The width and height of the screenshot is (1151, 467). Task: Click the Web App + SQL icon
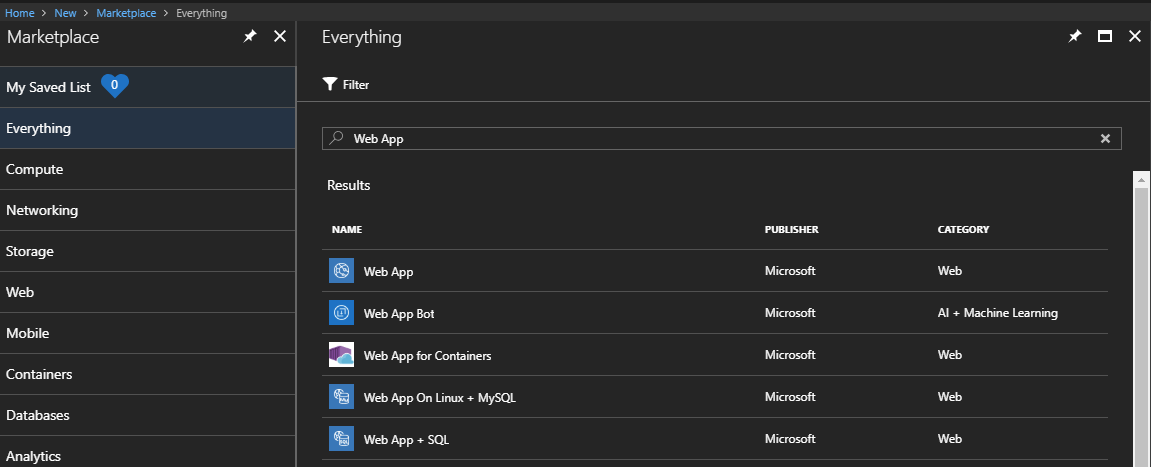pyautogui.click(x=341, y=439)
